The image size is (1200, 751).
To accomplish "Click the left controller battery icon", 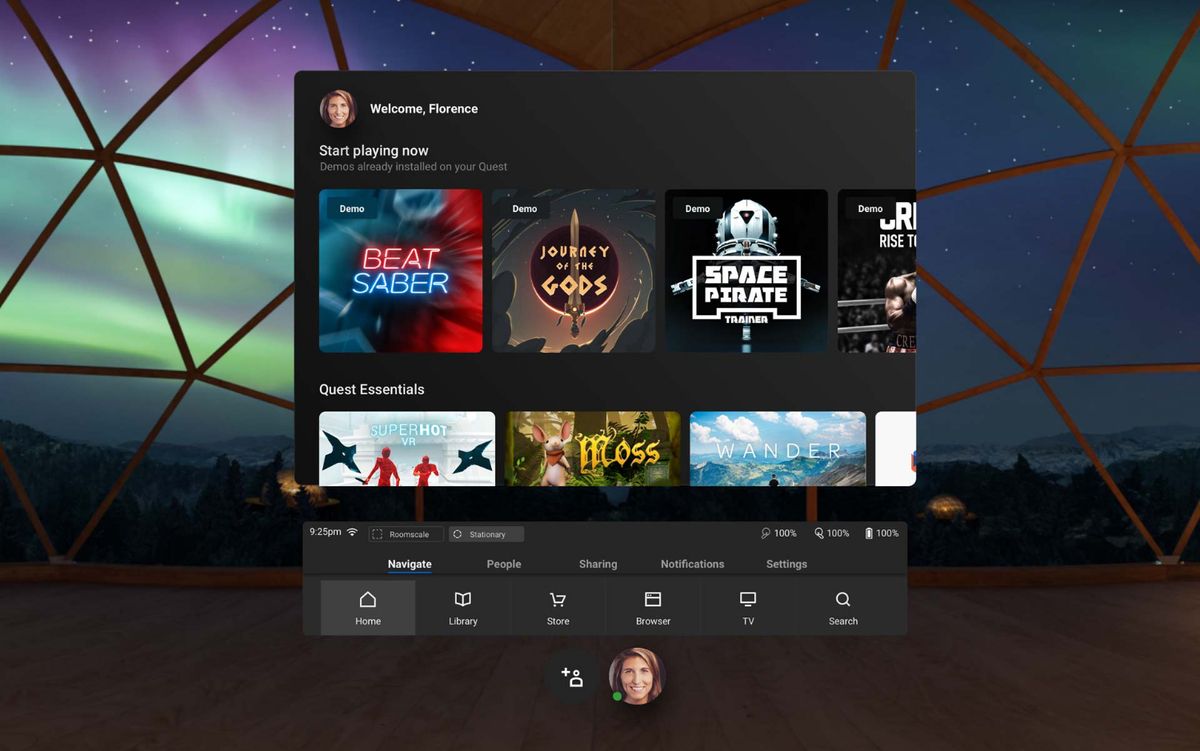I will pyautogui.click(x=768, y=532).
